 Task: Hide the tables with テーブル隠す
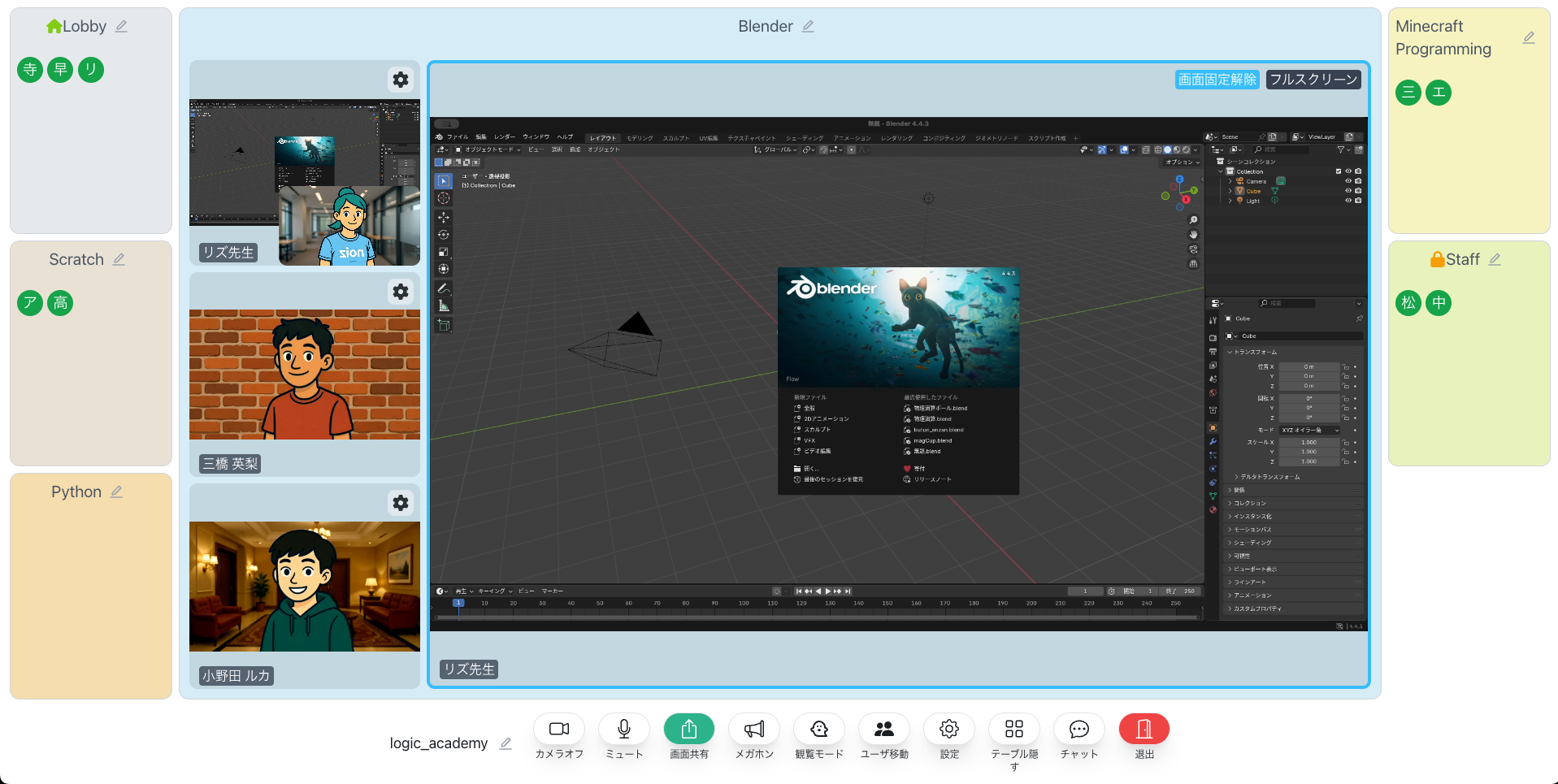pyautogui.click(x=1013, y=729)
